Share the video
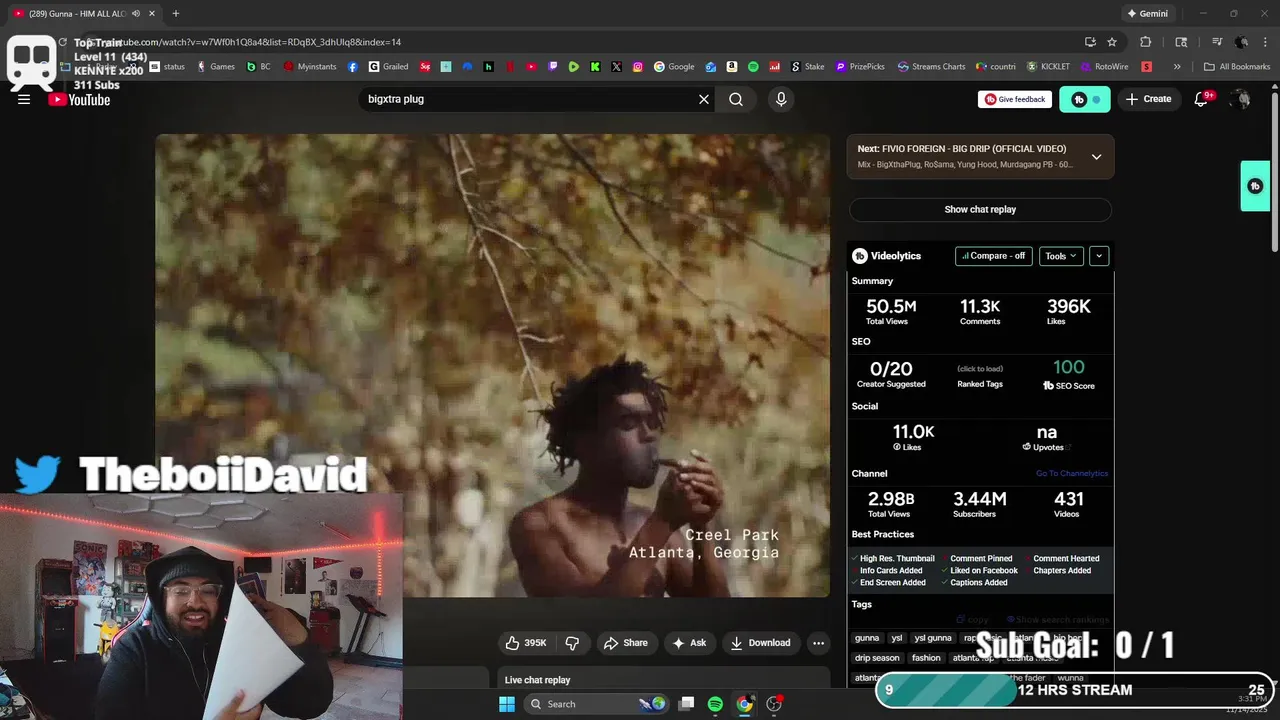Viewport: 1280px width, 720px height. coord(625,643)
